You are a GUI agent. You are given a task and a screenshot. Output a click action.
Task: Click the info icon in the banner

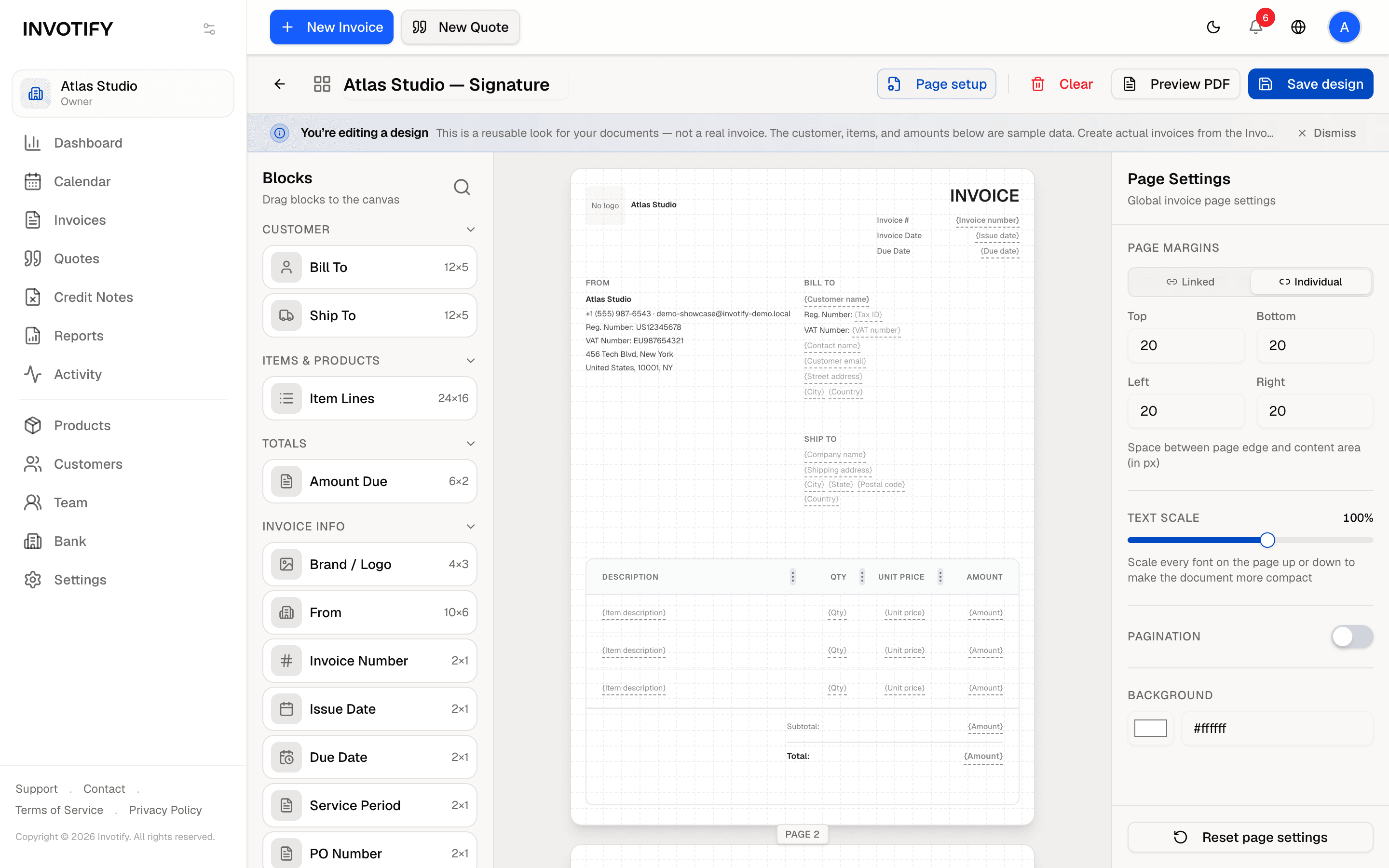pos(280,133)
